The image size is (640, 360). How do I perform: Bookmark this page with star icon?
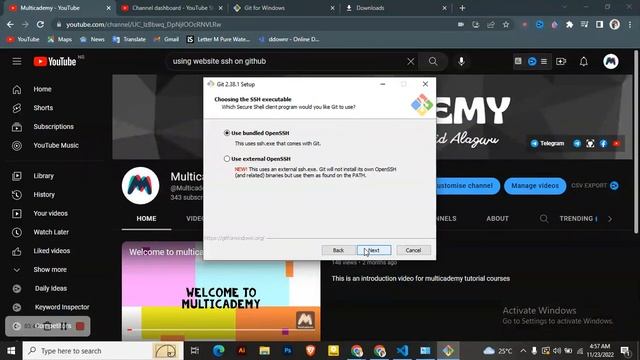[x=506, y=24]
